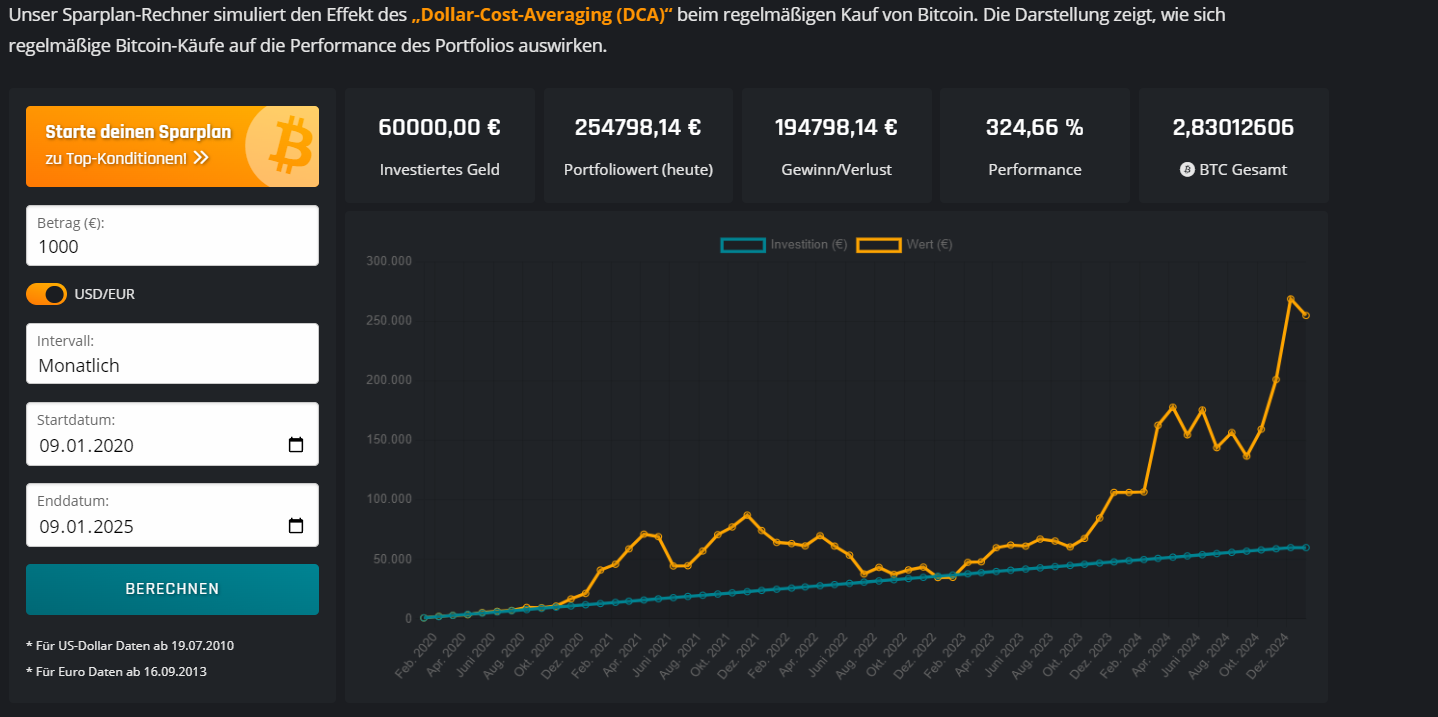This screenshot has width=1438, height=717.
Task: Click the Performance 324,66 % stat card
Action: (1034, 146)
